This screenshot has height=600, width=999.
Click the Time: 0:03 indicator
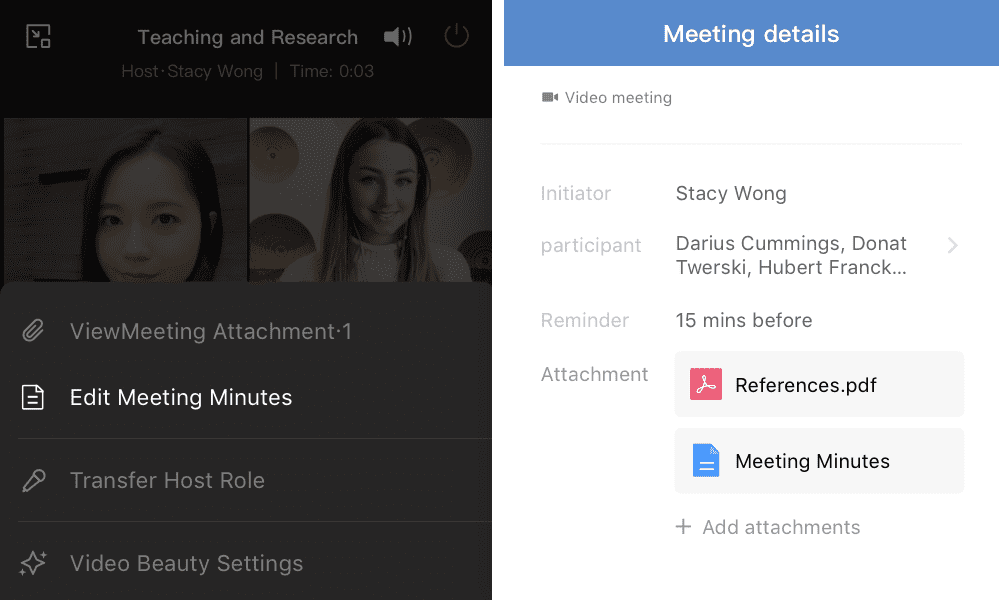pos(331,71)
